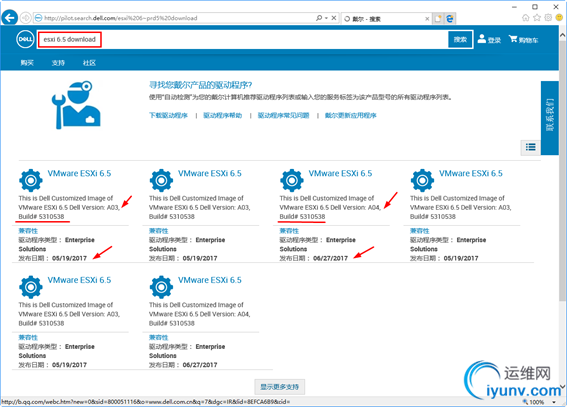Open the 购买 navigation menu
567x407 pixels.
point(27,63)
